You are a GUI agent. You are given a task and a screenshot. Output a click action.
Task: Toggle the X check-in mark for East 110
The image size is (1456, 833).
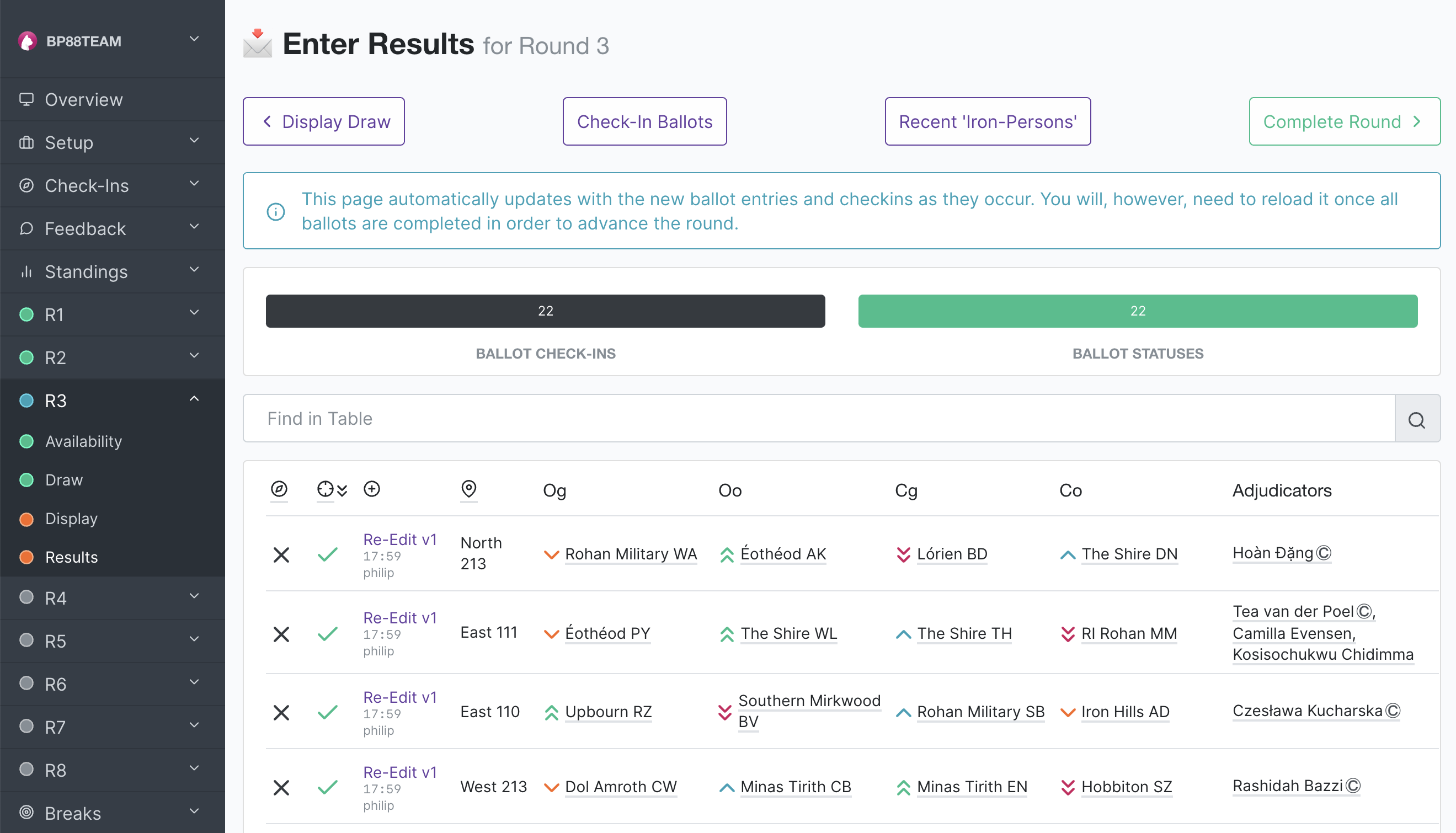coord(281,712)
